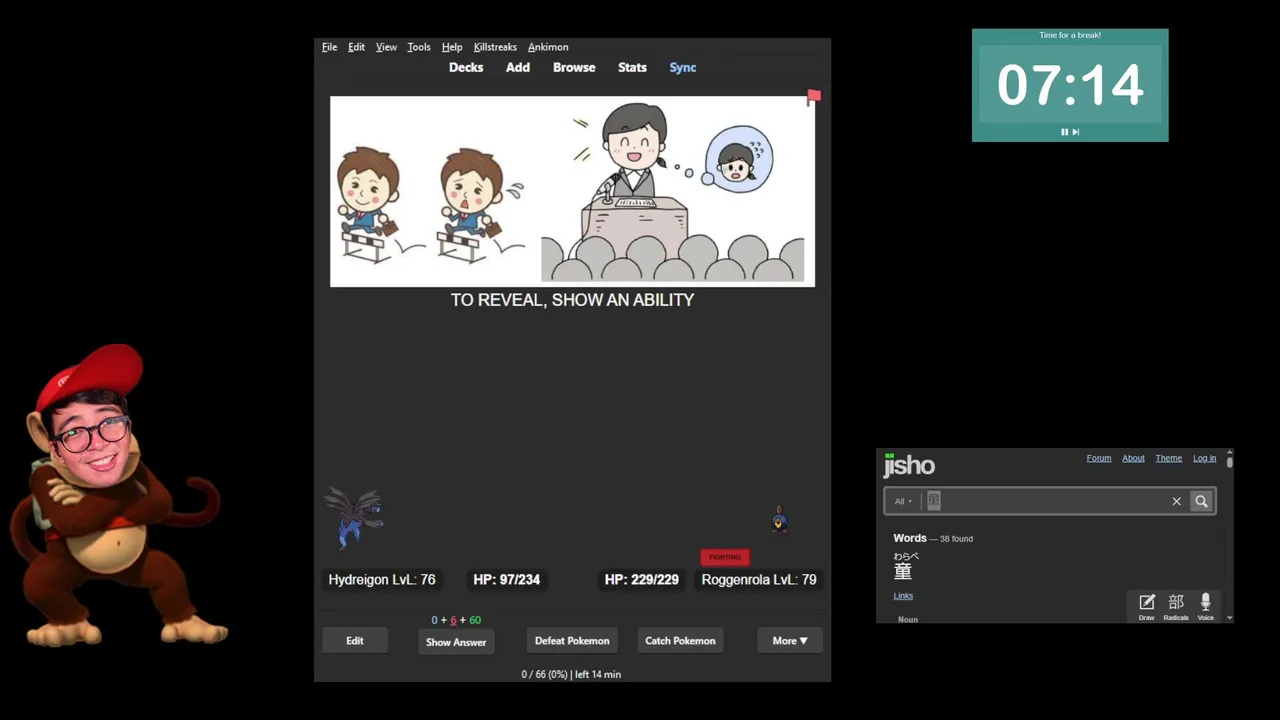Click the 'Time for a break!' label

(x=1070, y=35)
